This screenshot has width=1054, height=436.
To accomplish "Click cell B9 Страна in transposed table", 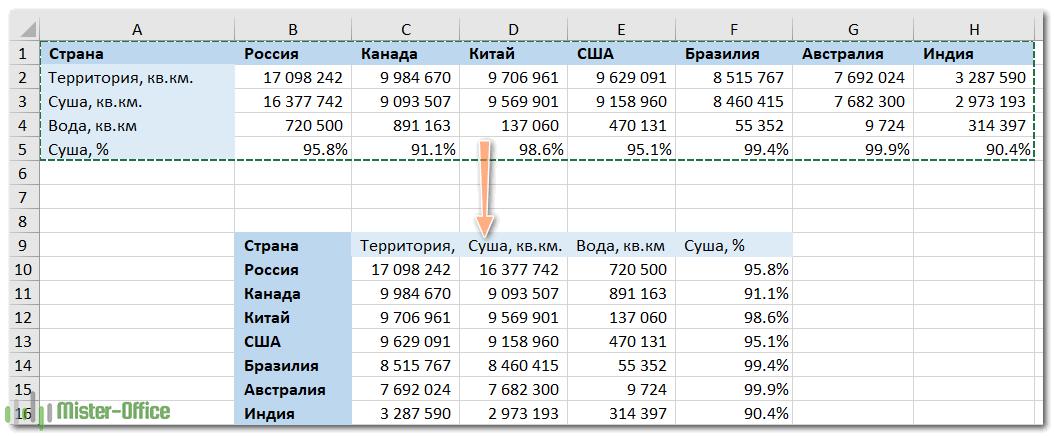I will 293,246.
